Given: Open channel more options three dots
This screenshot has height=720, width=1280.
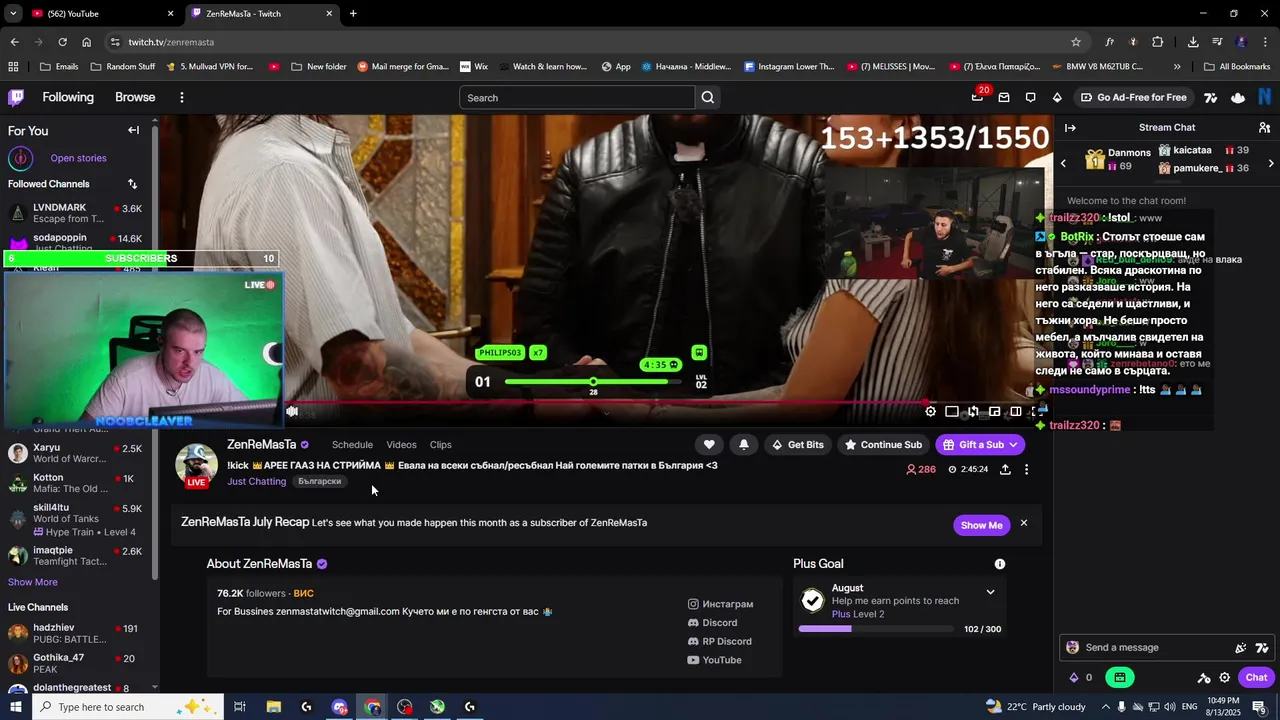Looking at the screenshot, I should [x=1026, y=469].
